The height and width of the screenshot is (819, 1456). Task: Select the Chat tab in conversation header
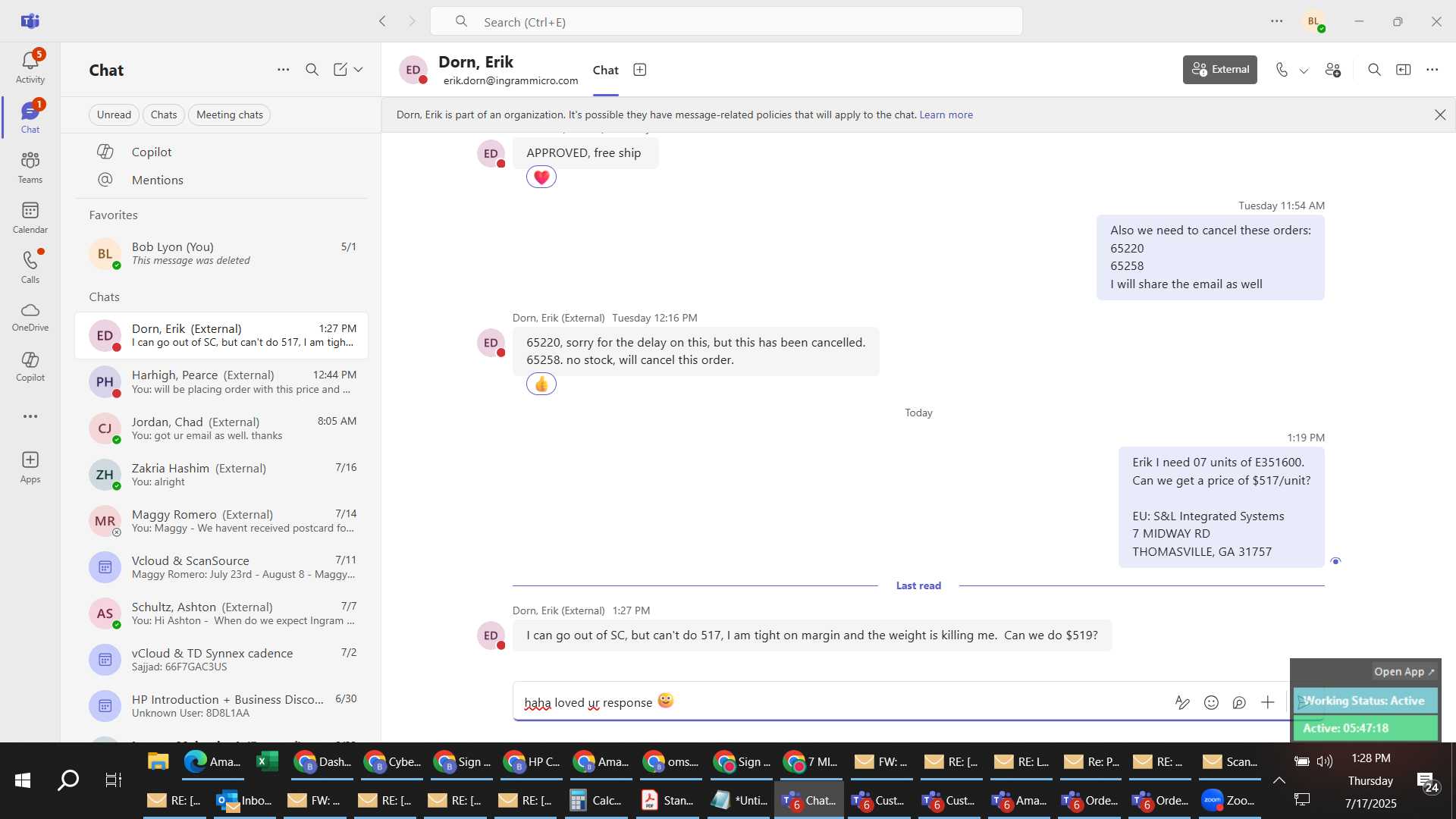(606, 71)
